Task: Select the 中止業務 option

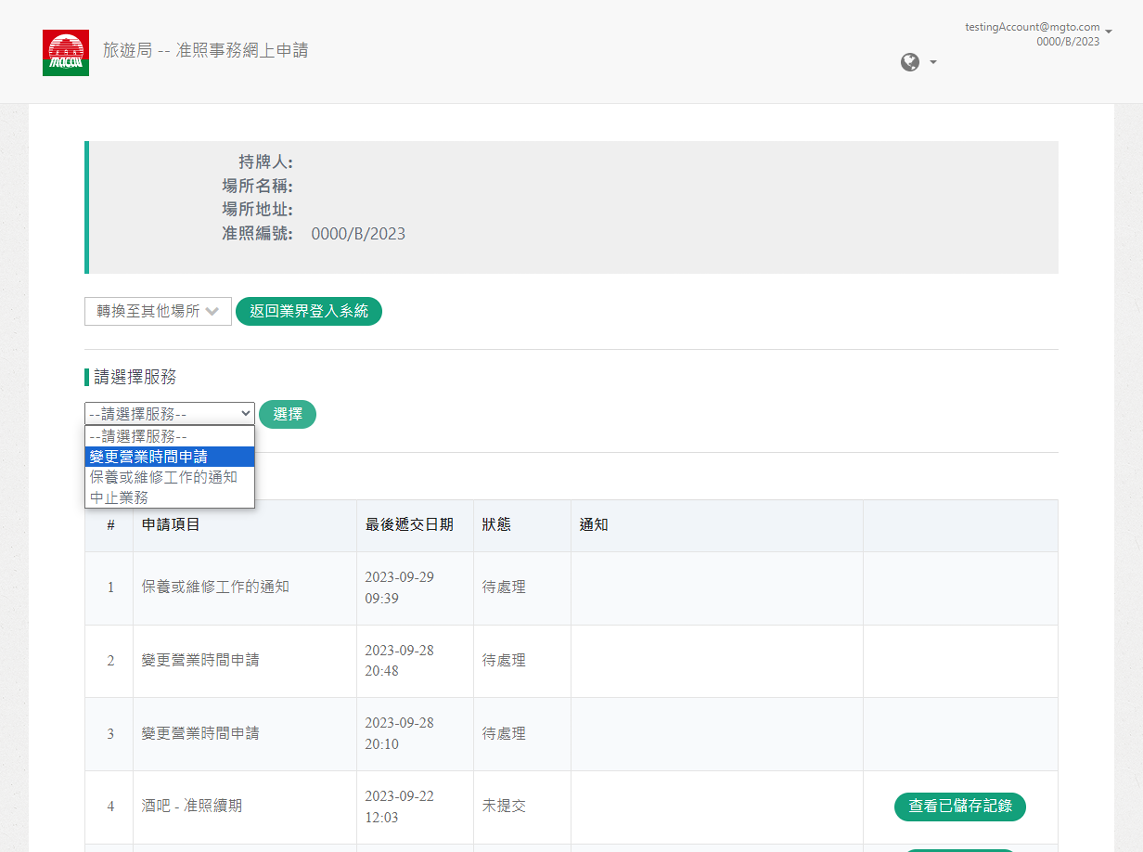Action: point(119,497)
